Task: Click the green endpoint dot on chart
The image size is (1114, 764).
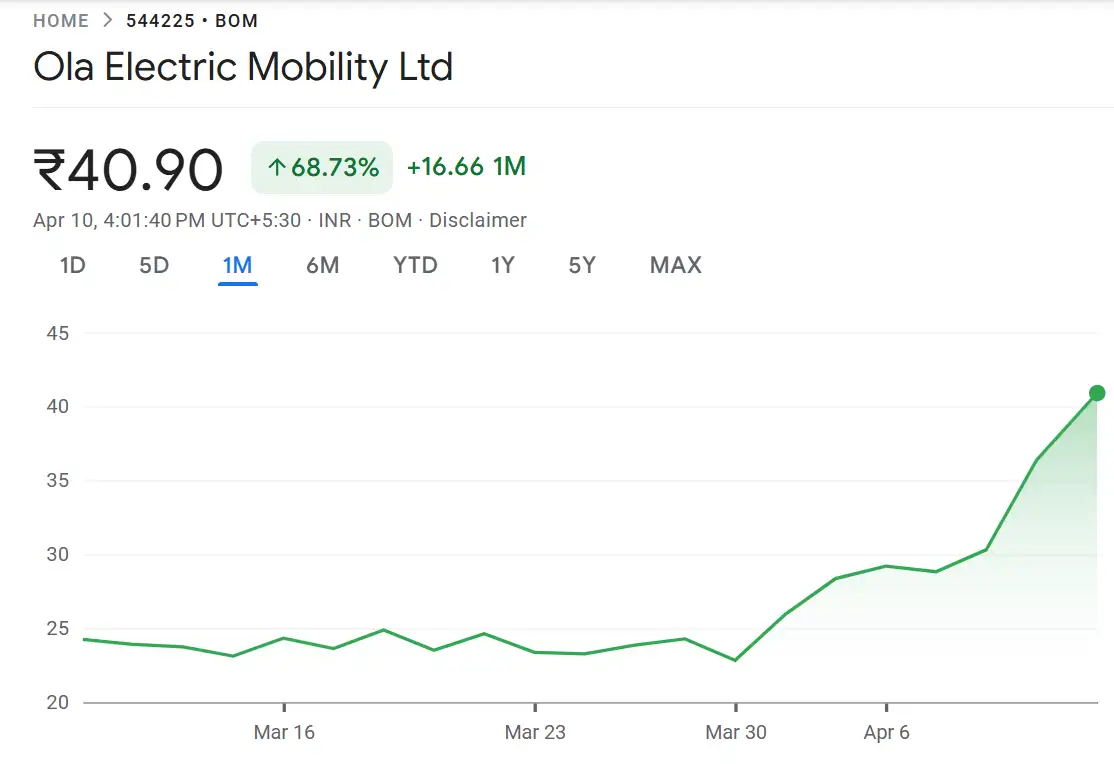Action: (1097, 393)
